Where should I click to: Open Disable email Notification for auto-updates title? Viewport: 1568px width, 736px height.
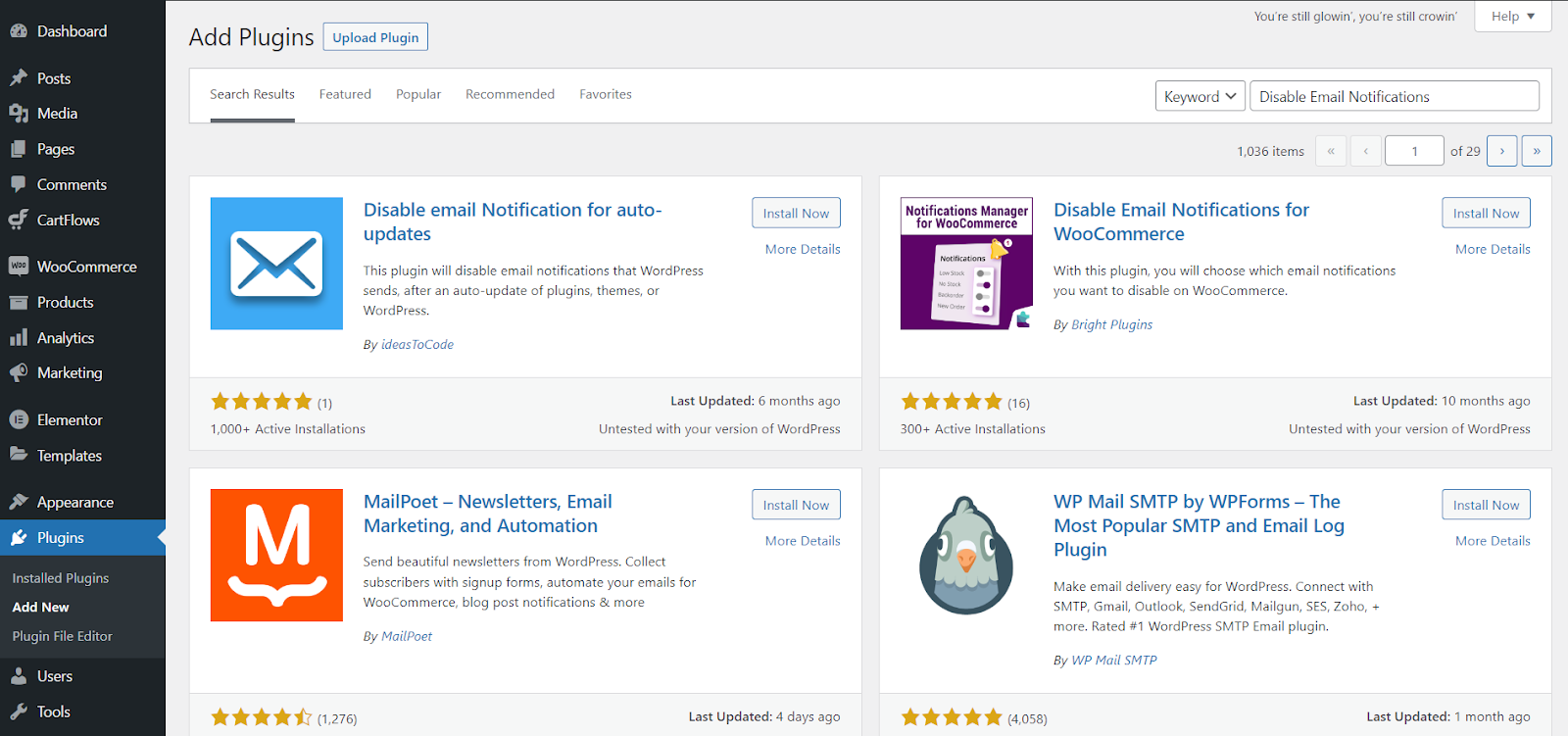tap(513, 221)
